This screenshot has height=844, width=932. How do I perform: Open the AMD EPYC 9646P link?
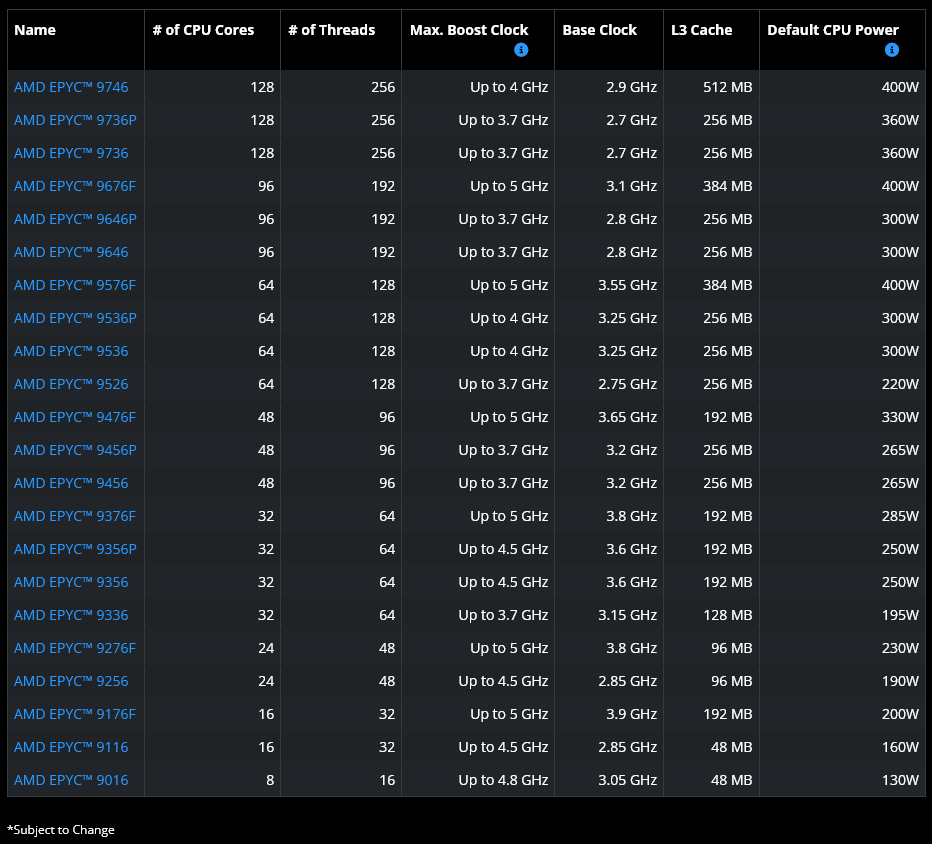tap(75, 219)
